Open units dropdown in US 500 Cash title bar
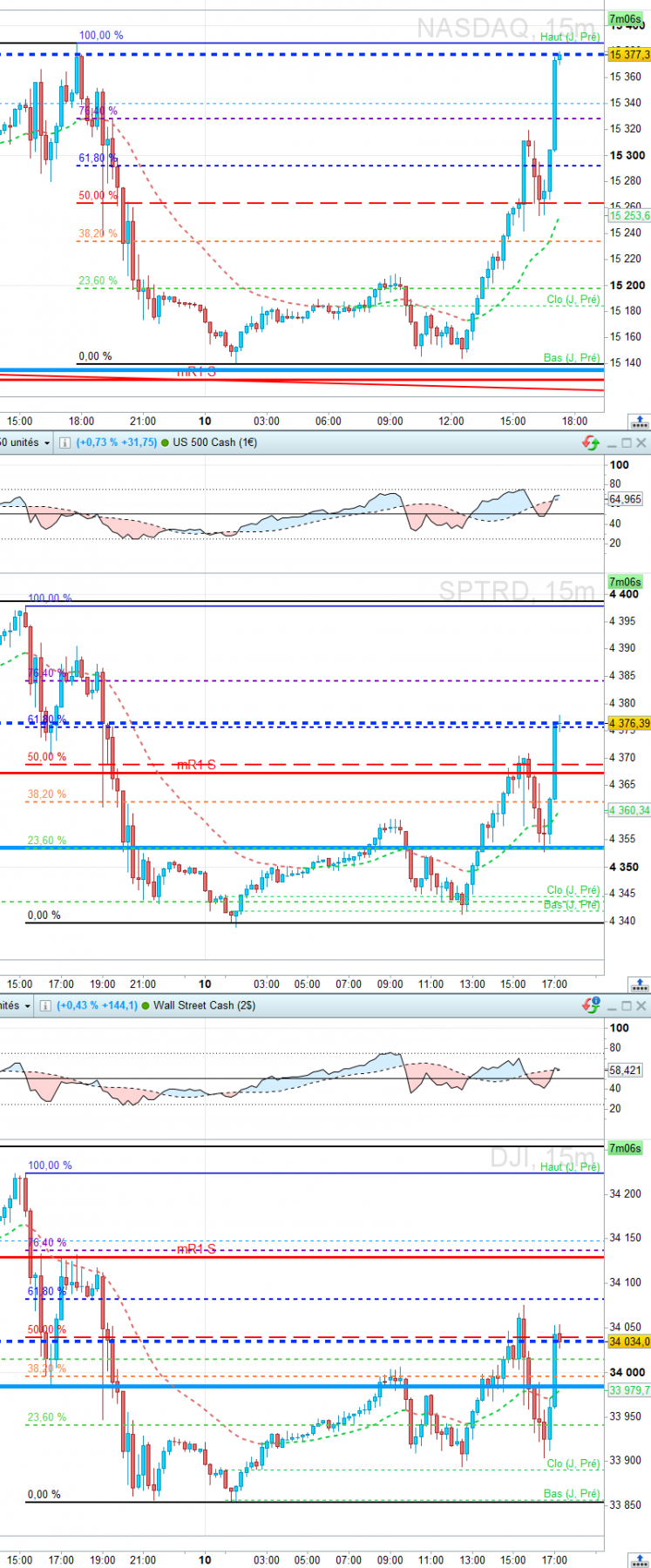This screenshot has width=651, height=1568. click(26, 443)
